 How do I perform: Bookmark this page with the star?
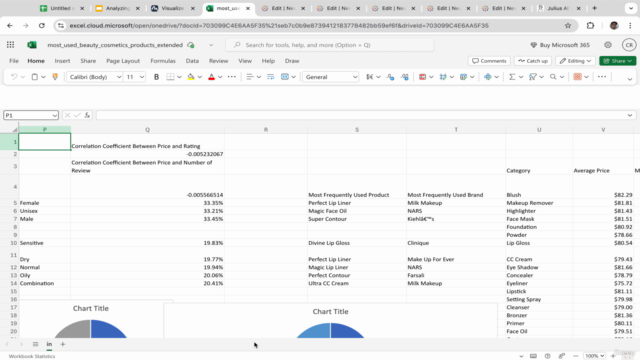point(568,26)
